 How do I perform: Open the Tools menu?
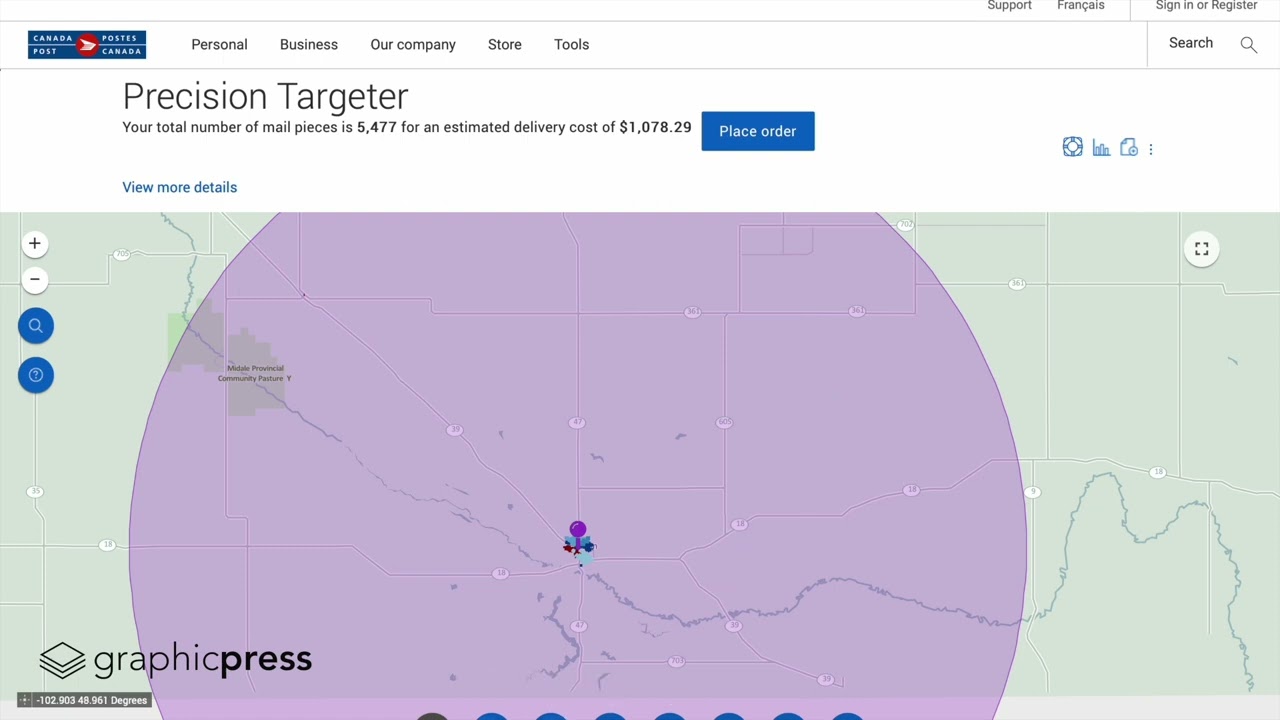tap(571, 44)
